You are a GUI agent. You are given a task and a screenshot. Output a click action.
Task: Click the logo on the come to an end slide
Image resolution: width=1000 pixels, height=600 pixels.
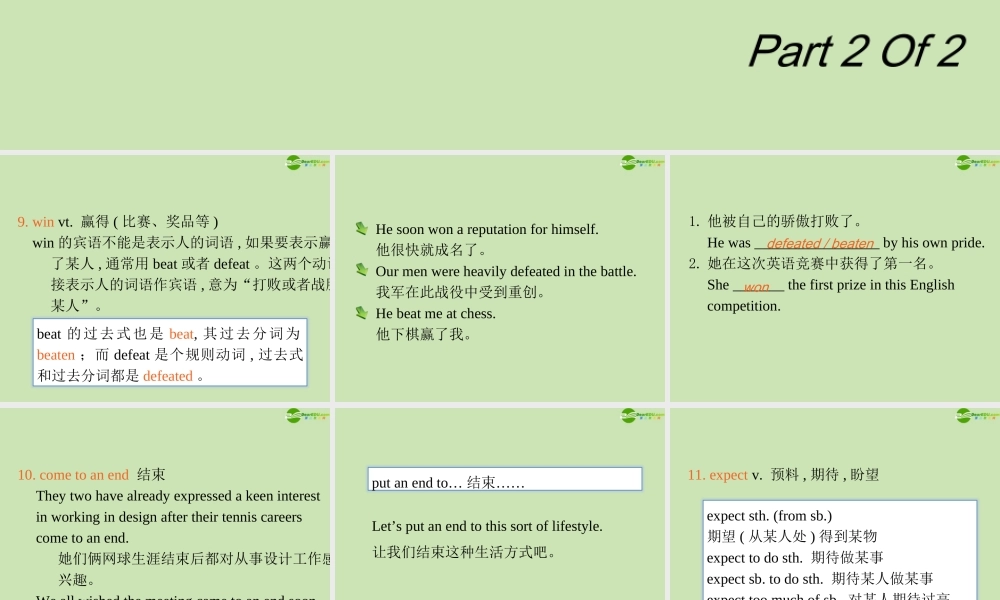(307, 416)
